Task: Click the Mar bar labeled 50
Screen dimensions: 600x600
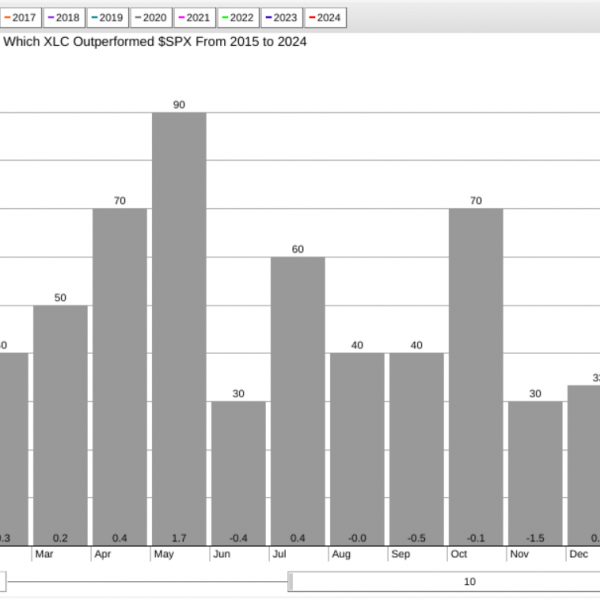Action: click(60, 426)
